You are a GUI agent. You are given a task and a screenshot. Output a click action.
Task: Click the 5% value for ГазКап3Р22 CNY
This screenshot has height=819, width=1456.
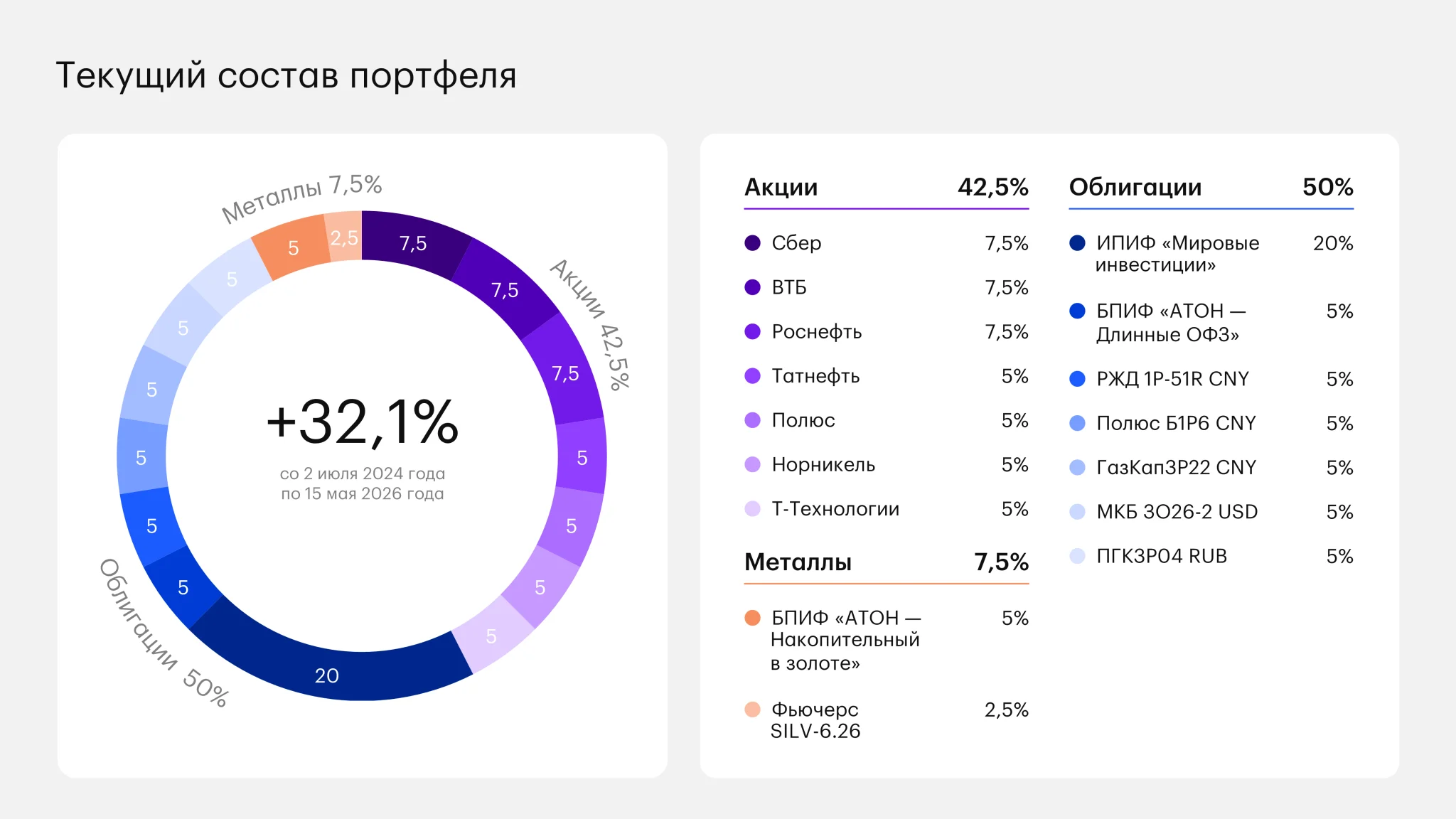[x=1340, y=467]
